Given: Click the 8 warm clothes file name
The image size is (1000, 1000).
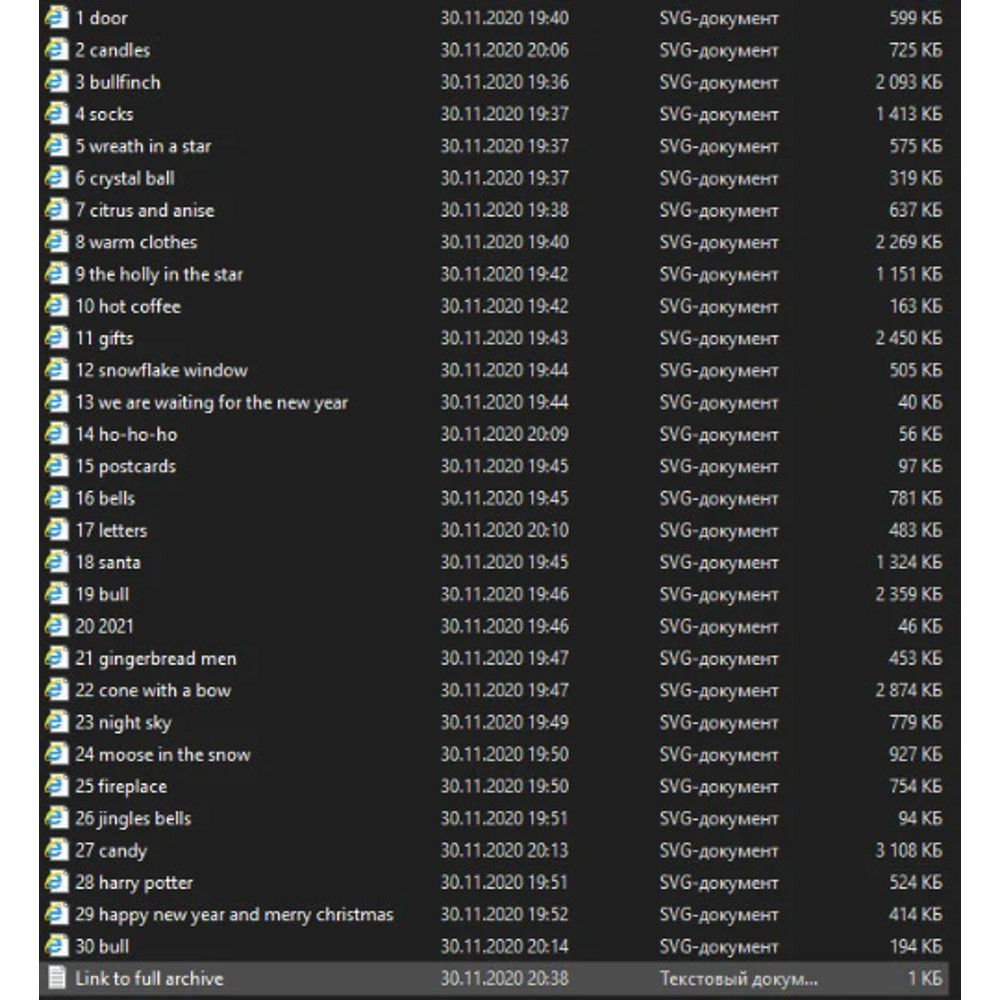Looking at the screenshot, I should 136,242.
